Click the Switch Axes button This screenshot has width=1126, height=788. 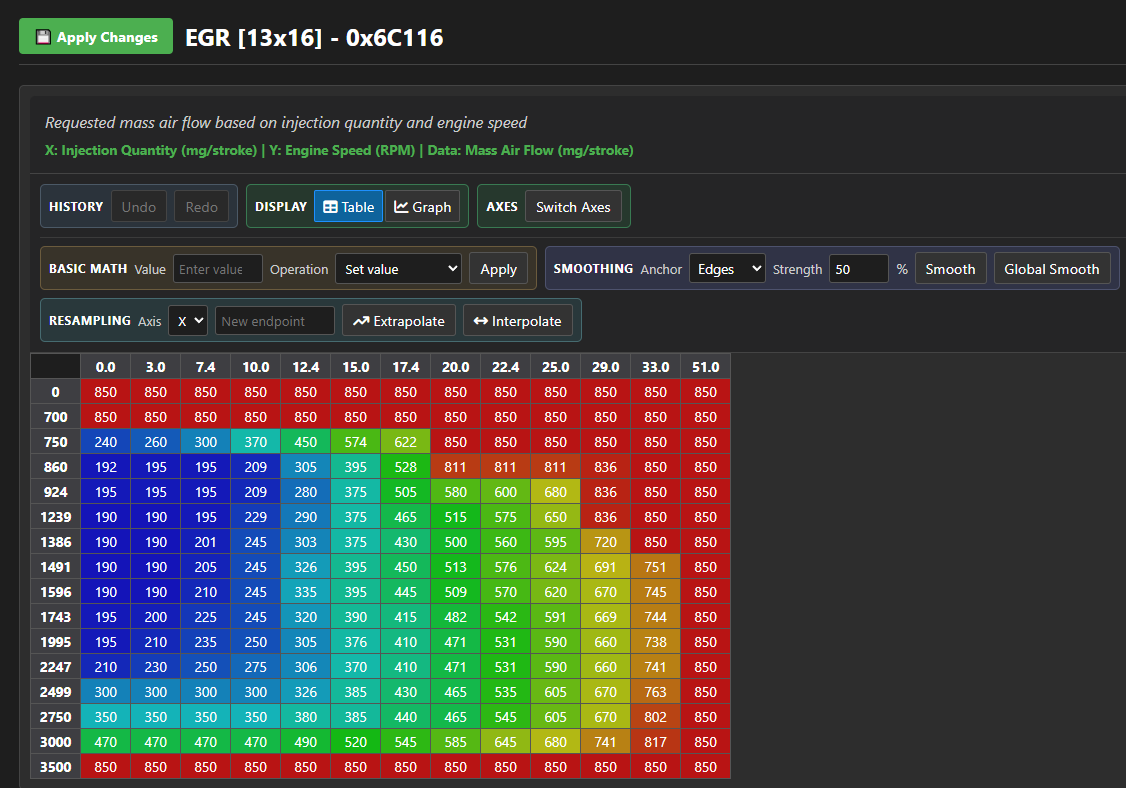(573, 207)
